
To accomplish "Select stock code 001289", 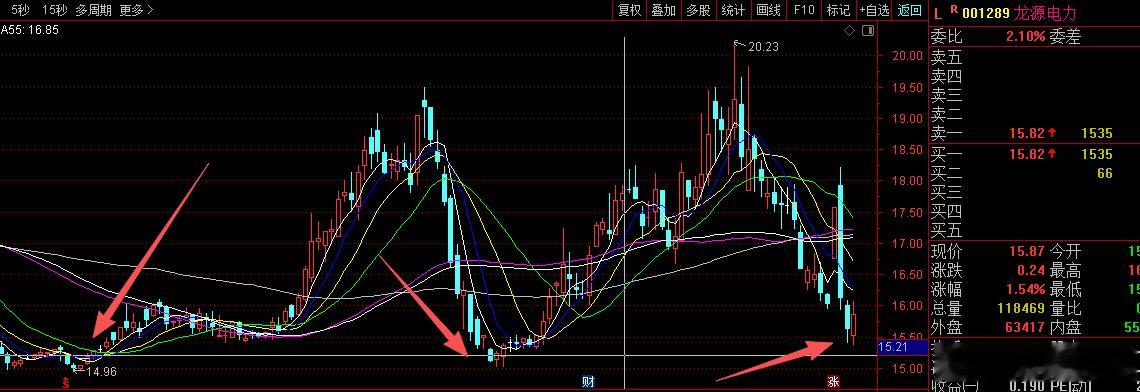I will [x=986, y=13].
